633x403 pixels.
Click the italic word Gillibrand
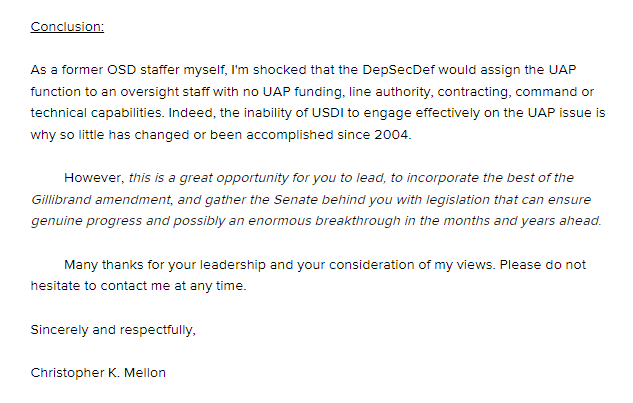[x=61, y=199]
